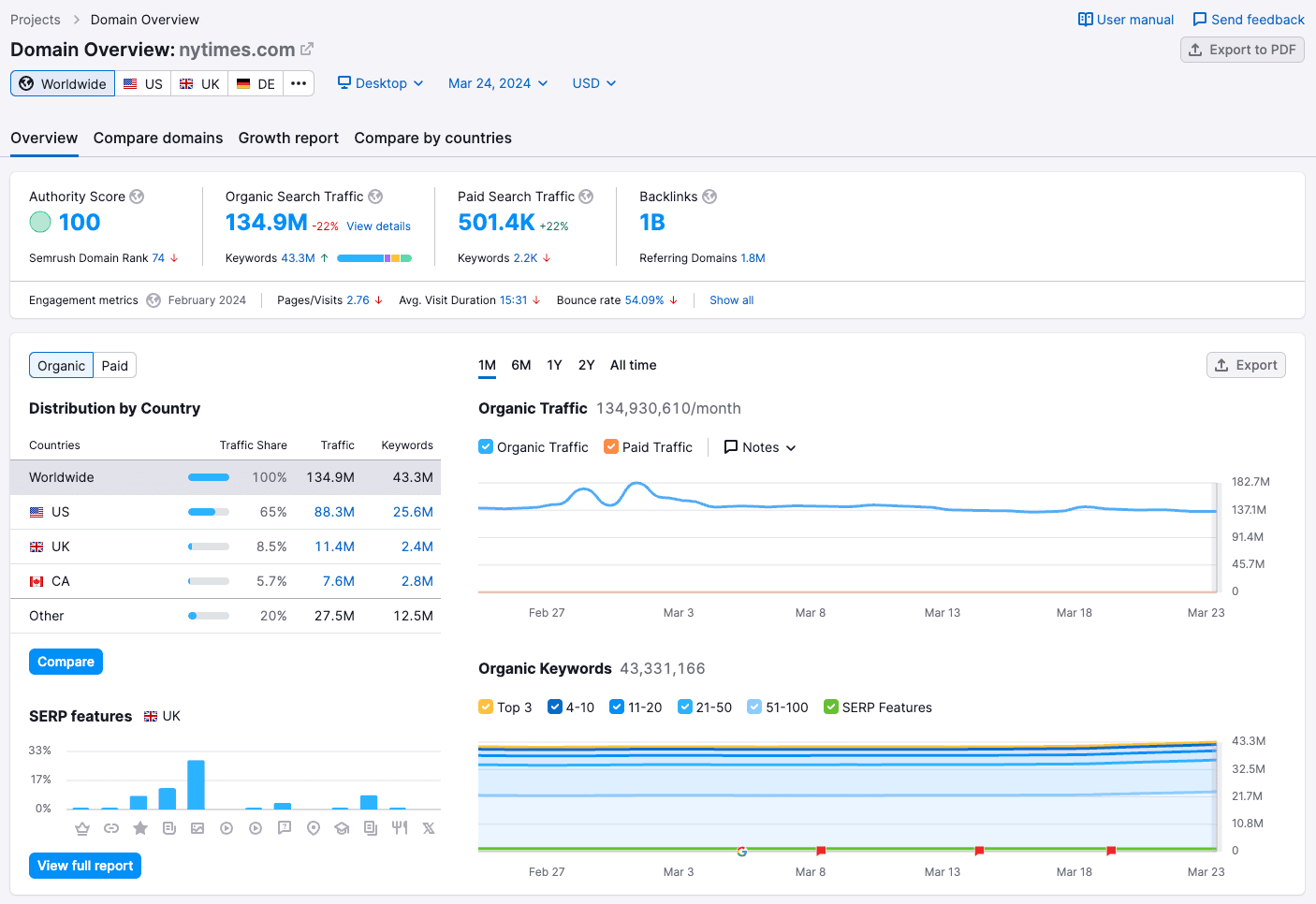Open the date picker showing Mar 24, 2024
Viewport: 1316px width, 904px height.
pyautogui.click(x=497, y=83)
